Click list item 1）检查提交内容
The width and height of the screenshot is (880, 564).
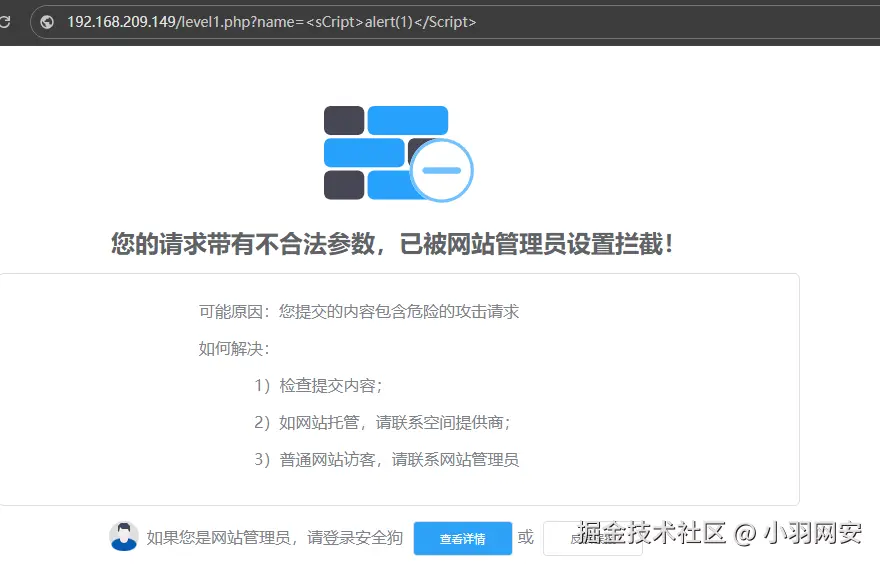pyautogui.click(x=318, y=386)
